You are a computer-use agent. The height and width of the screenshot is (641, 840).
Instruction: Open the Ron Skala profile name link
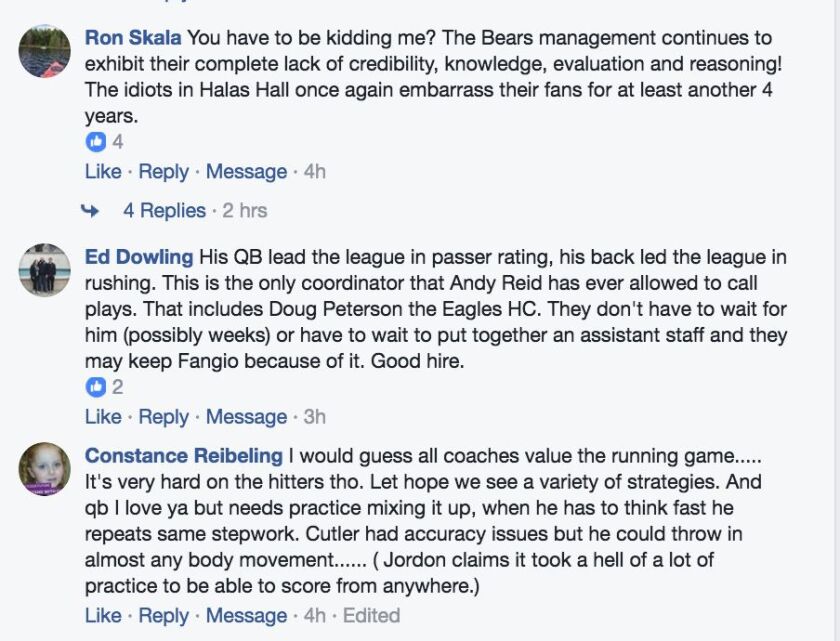pos(133,38)
